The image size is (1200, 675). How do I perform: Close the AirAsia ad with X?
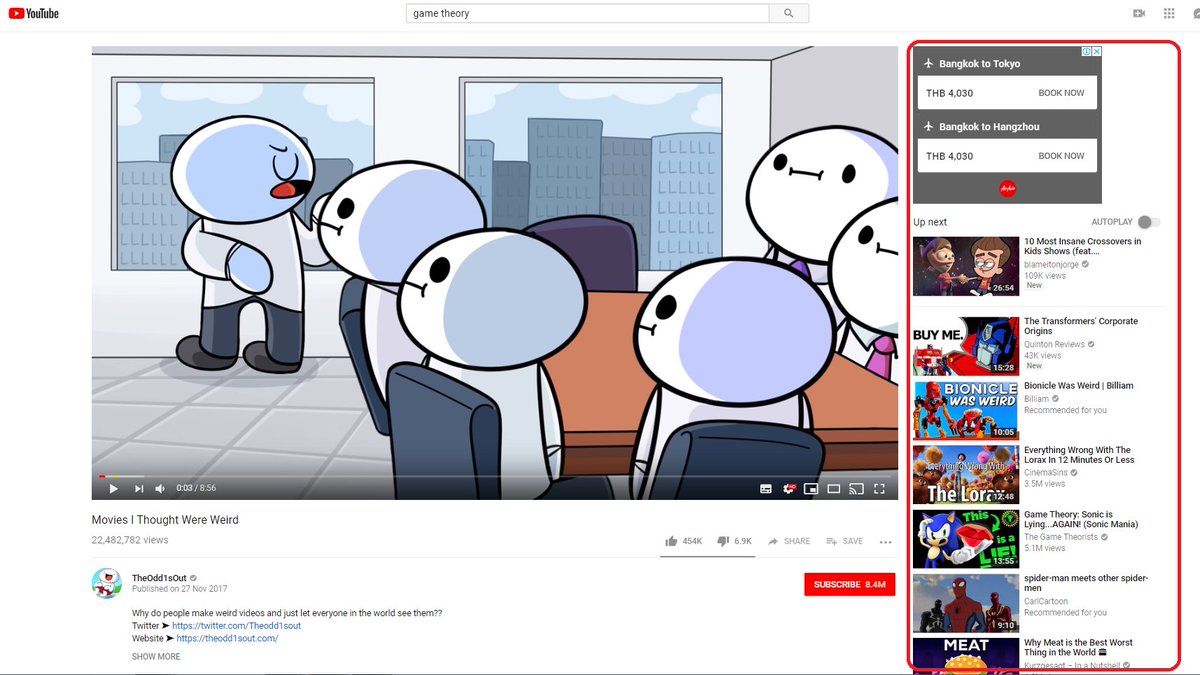(x=1097, y=52)
